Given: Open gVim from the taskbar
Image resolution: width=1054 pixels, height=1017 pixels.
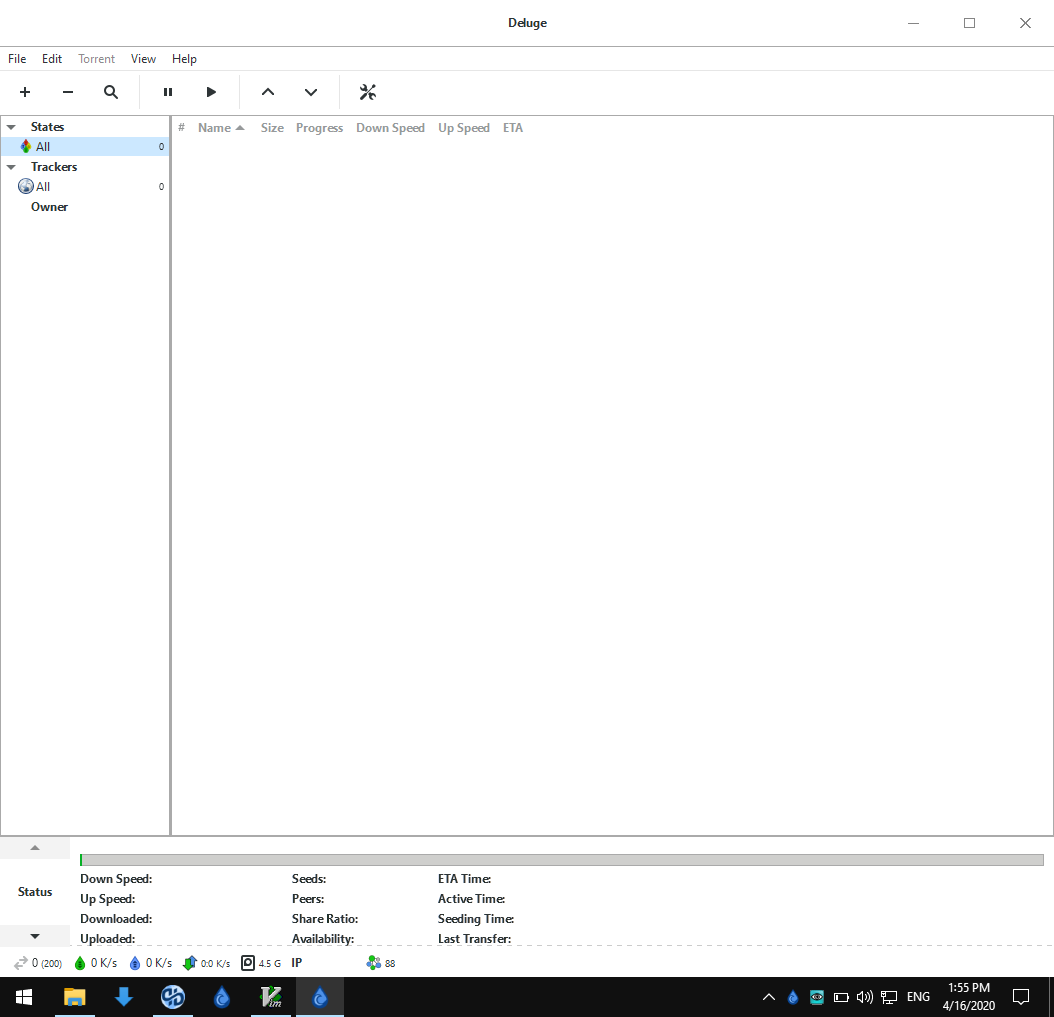Looking at the screenshot, I should click(x=271, y=997).
